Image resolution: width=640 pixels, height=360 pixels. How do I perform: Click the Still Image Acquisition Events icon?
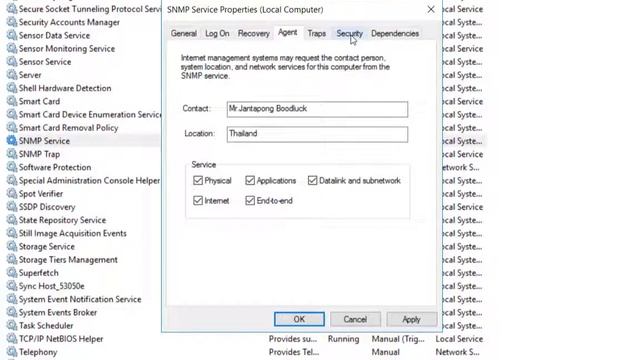12,233
